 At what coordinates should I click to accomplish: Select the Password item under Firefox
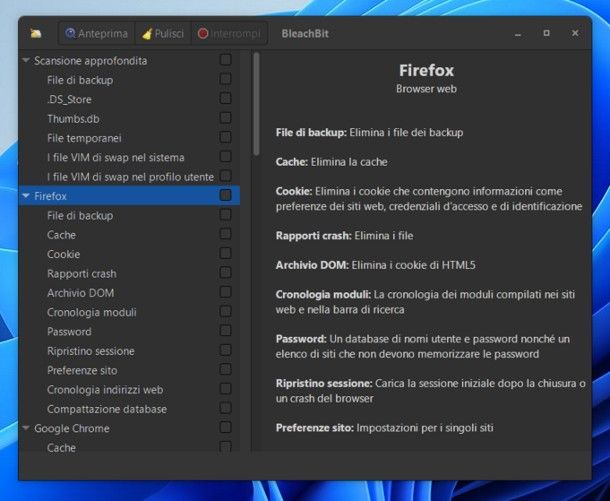coord(69,332)
